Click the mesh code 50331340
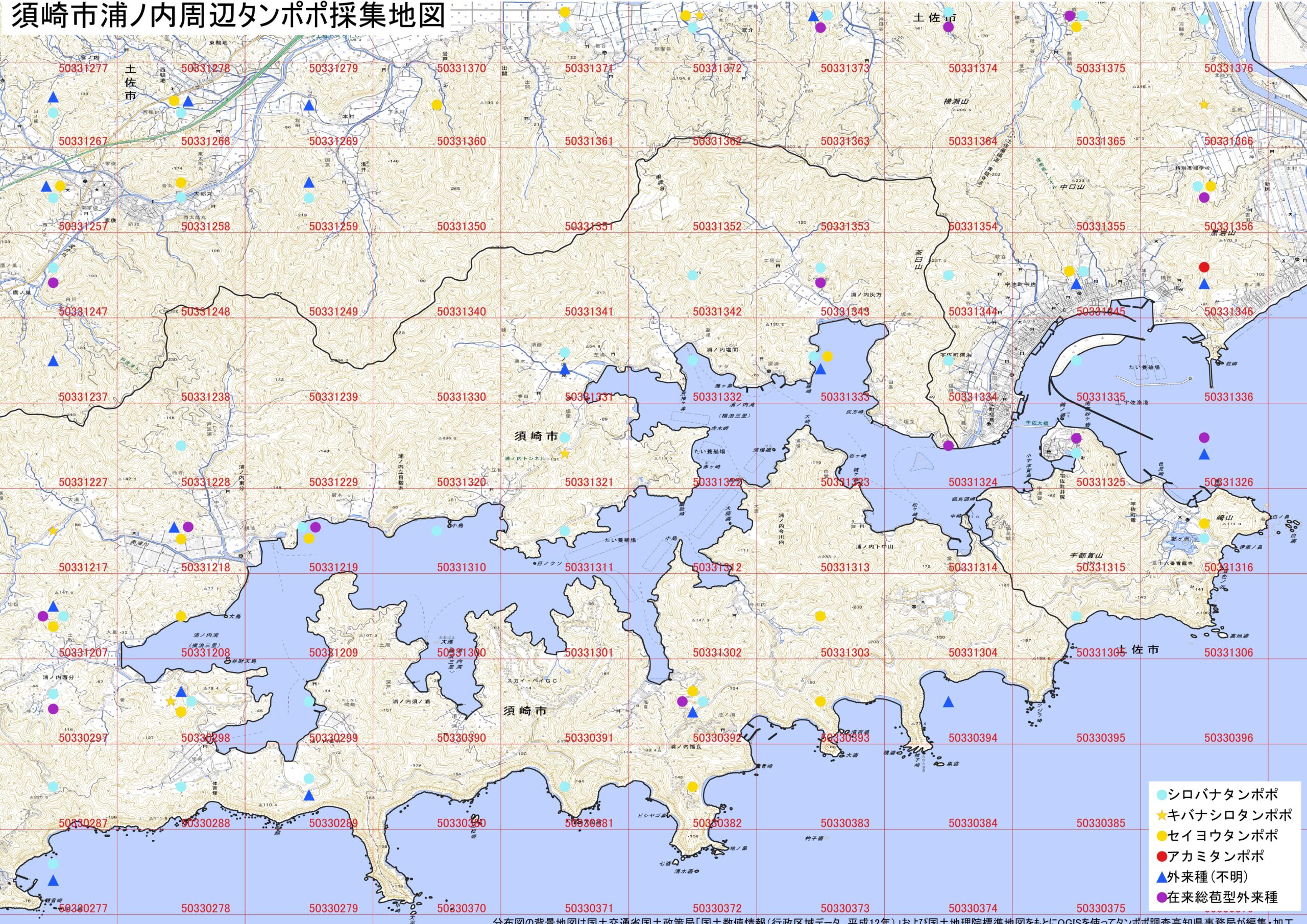Screen dimensions: 1307x924 [462, 312]
